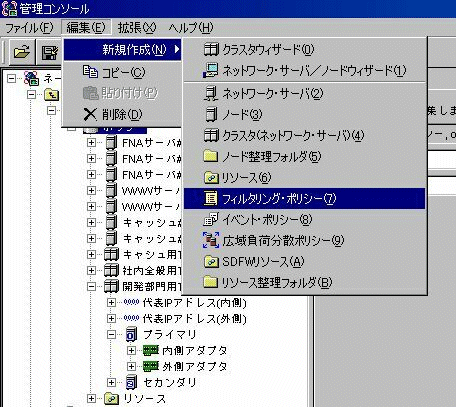Image resolution: width=456 pixels, height=407 pixels.
Task: Expand 代表IPアドレス(内側) node
Action: [111, 303]
